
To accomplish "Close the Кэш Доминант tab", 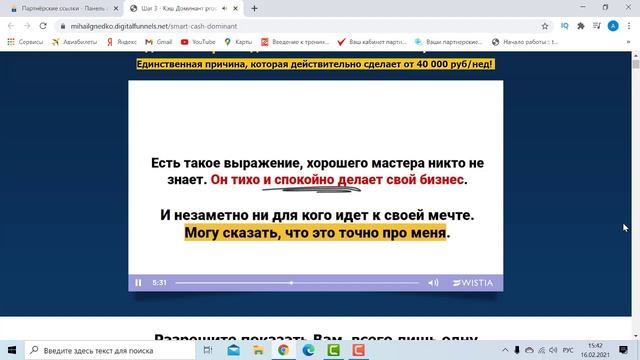I will pos(236,8).
